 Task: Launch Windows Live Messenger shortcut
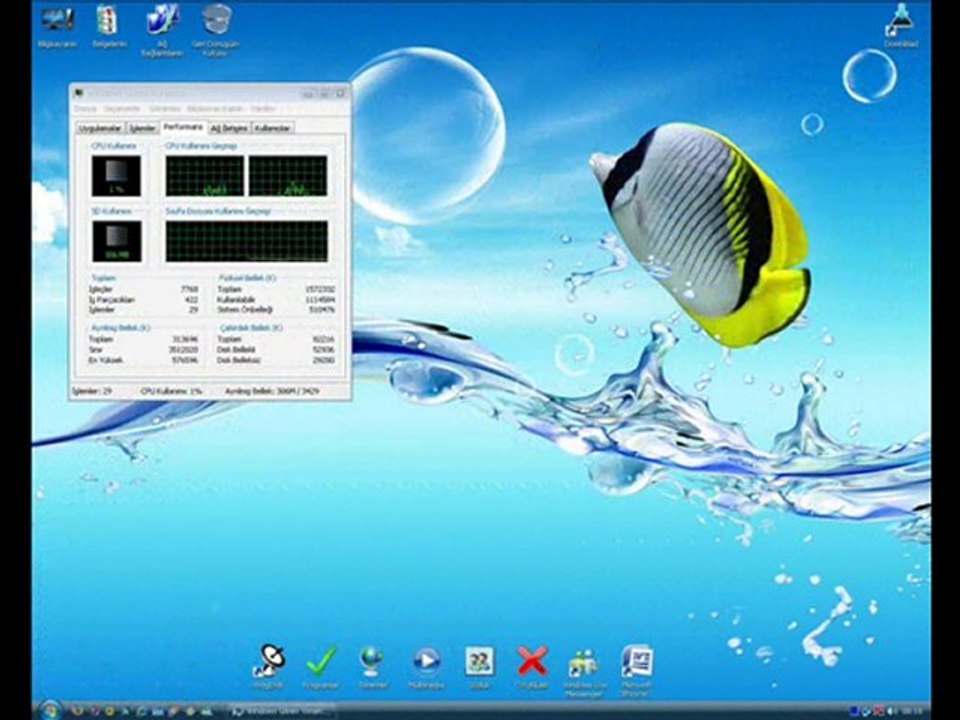click(x=584, y=672)
